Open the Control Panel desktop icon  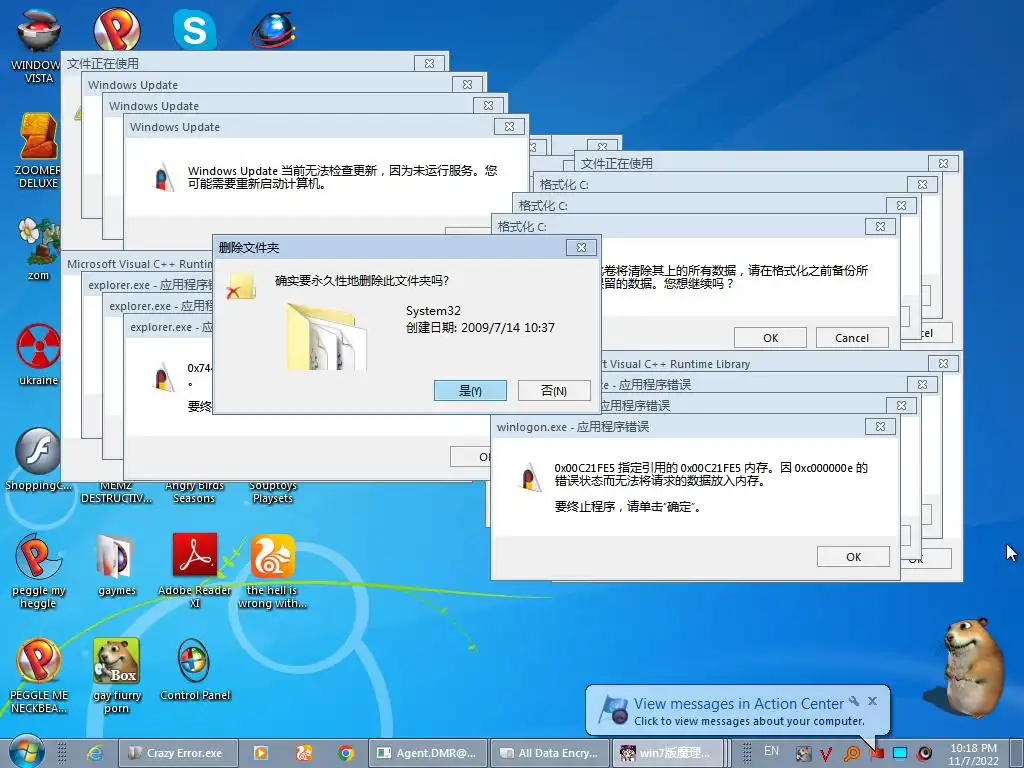195,669
